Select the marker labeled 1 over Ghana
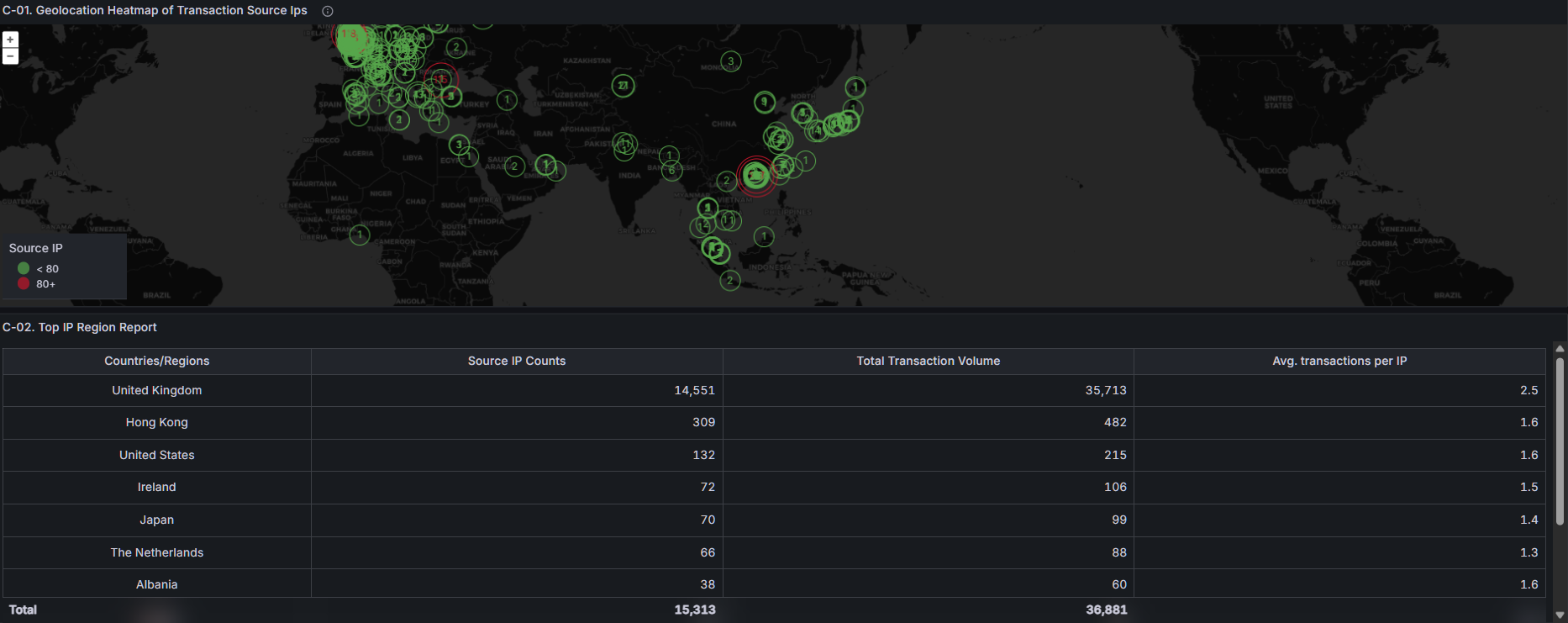This screenshot has width=1568, height=623. point(360,235)
